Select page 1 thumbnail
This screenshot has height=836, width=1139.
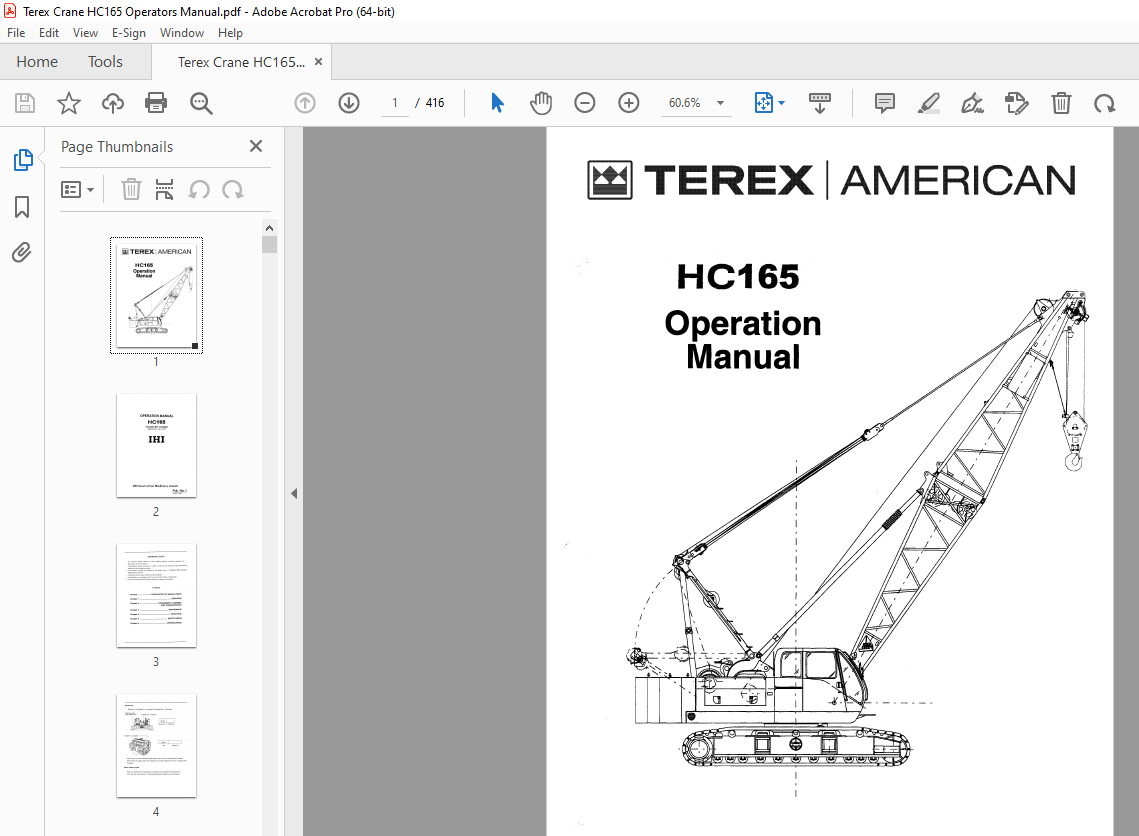pyautogui.click(x=156, y=296)
